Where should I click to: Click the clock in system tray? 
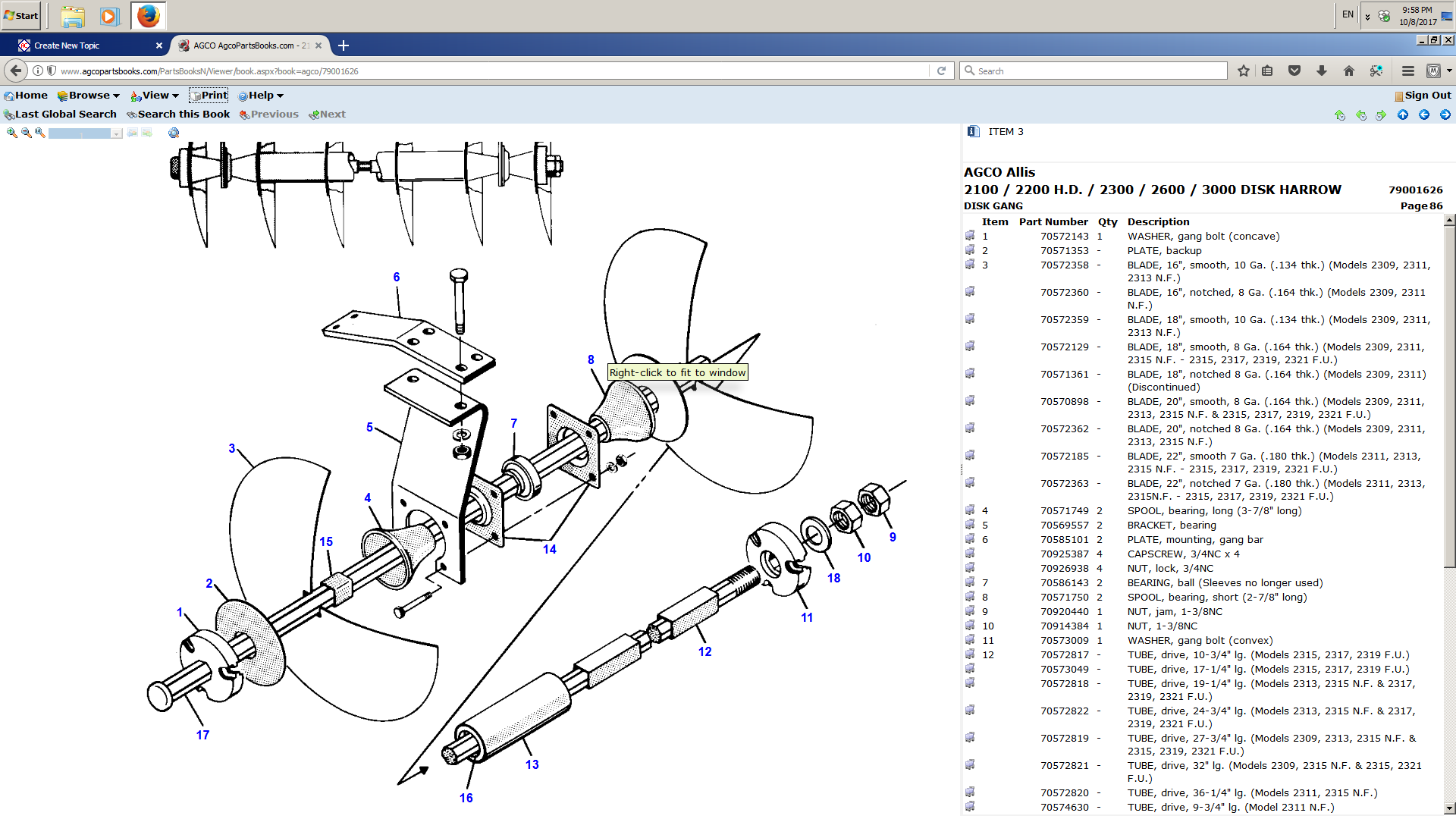tap(1417, 16)
